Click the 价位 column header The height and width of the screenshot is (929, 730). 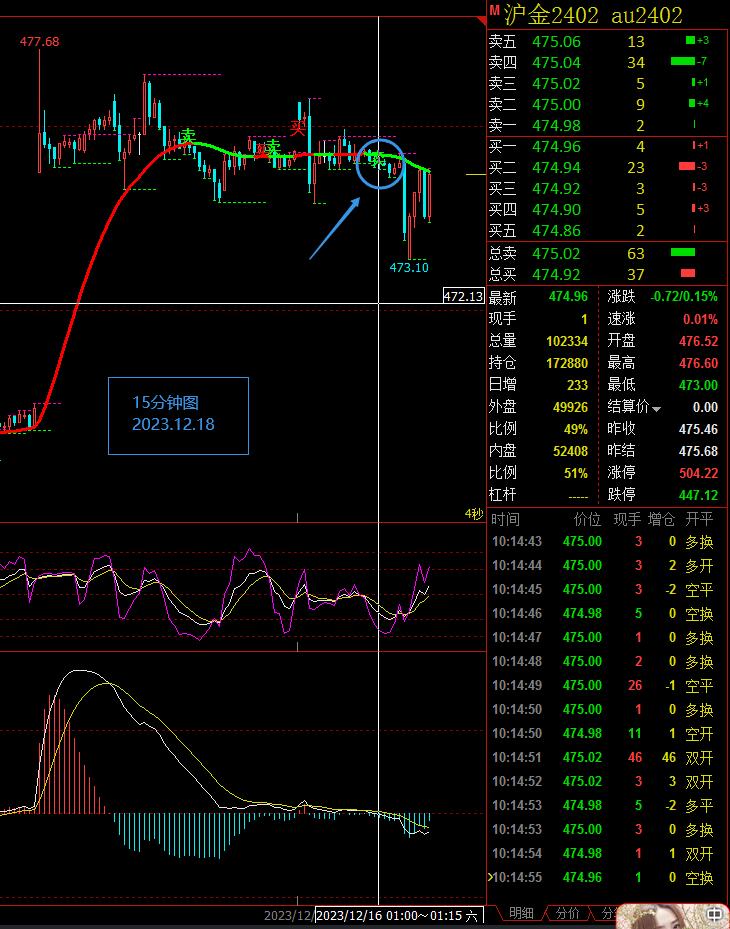(x=587, y=520)
